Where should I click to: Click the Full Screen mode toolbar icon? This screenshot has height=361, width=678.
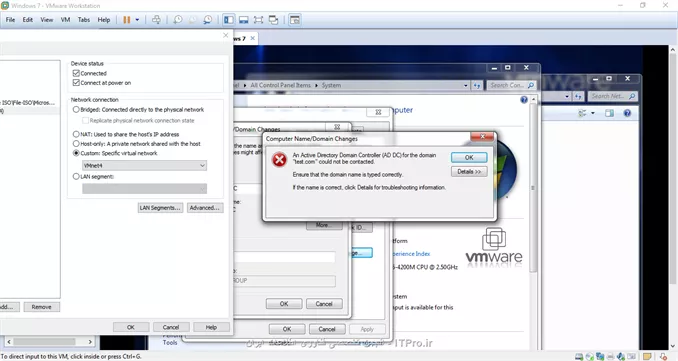tap(259, 20)
